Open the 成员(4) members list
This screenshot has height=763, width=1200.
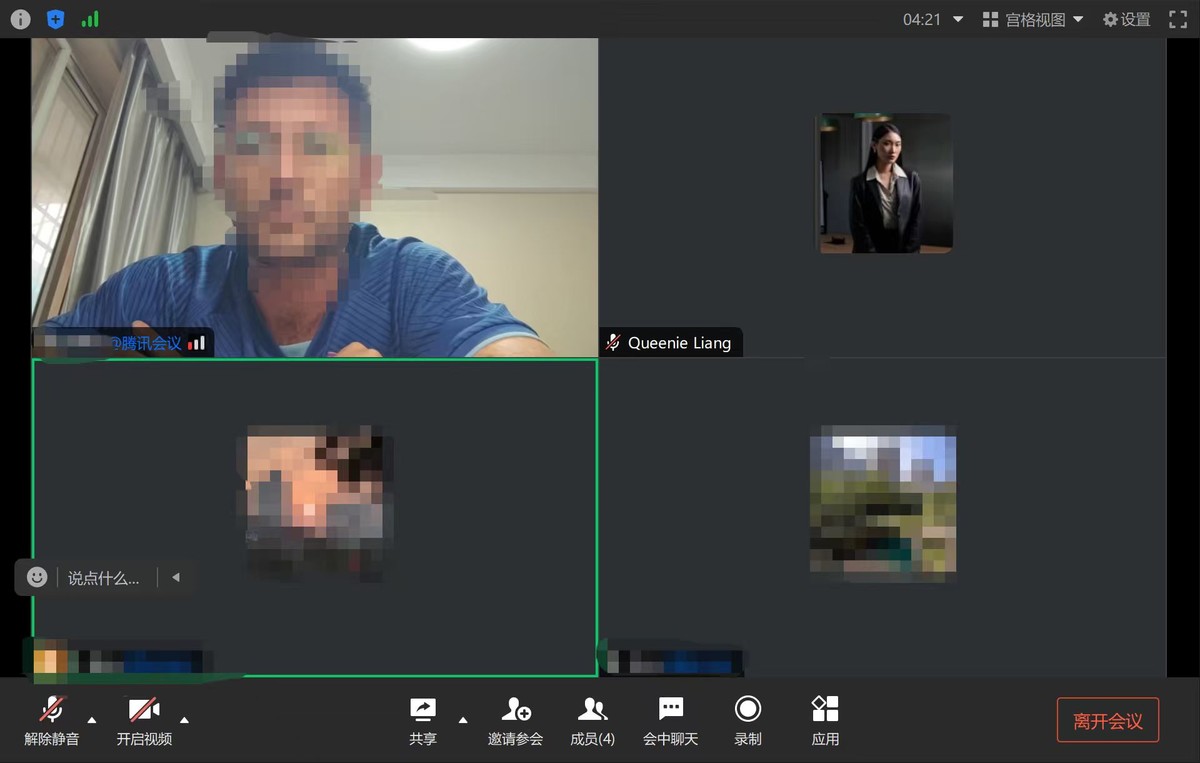coord(592,720)
